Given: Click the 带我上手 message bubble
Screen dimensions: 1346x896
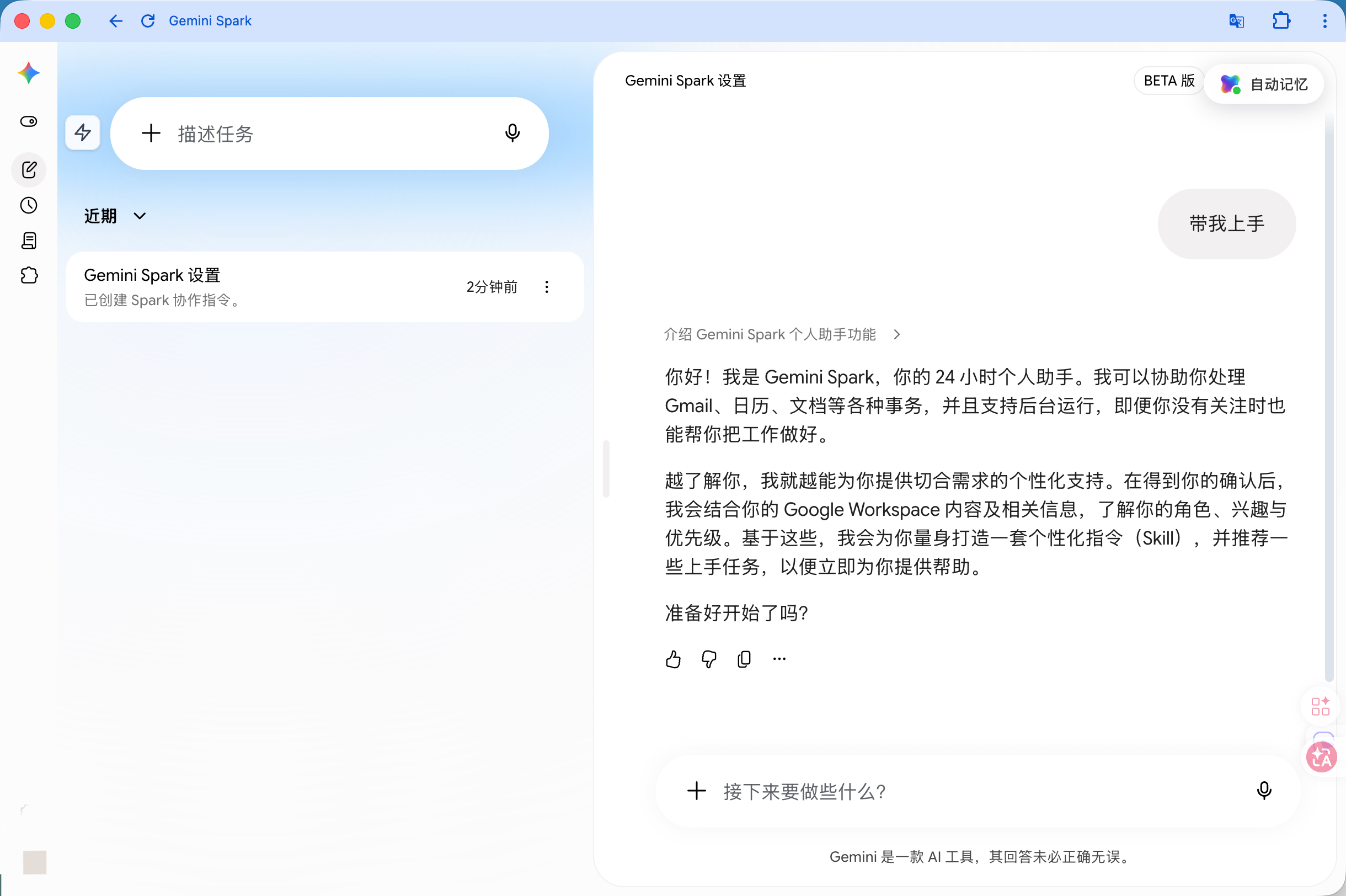Looking at the screenshot, I should pos(1227,224).
